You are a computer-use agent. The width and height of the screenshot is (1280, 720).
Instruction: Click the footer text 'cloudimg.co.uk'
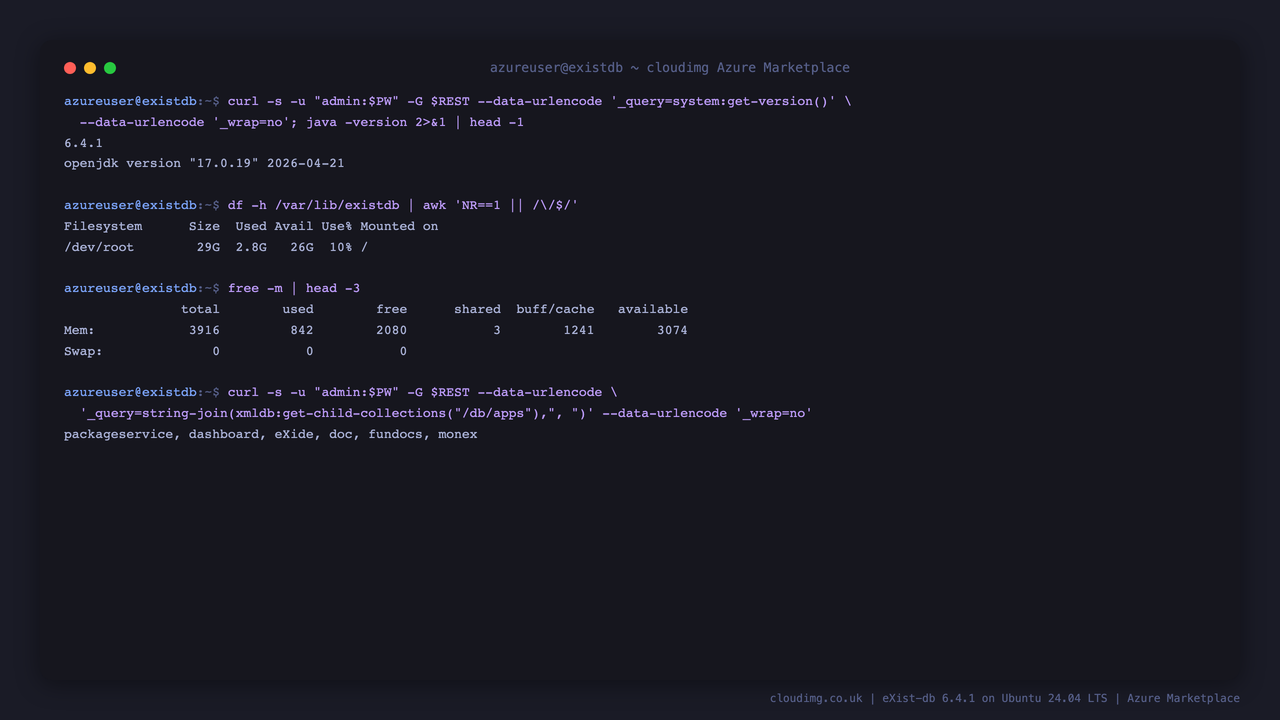tap(816, 698)
